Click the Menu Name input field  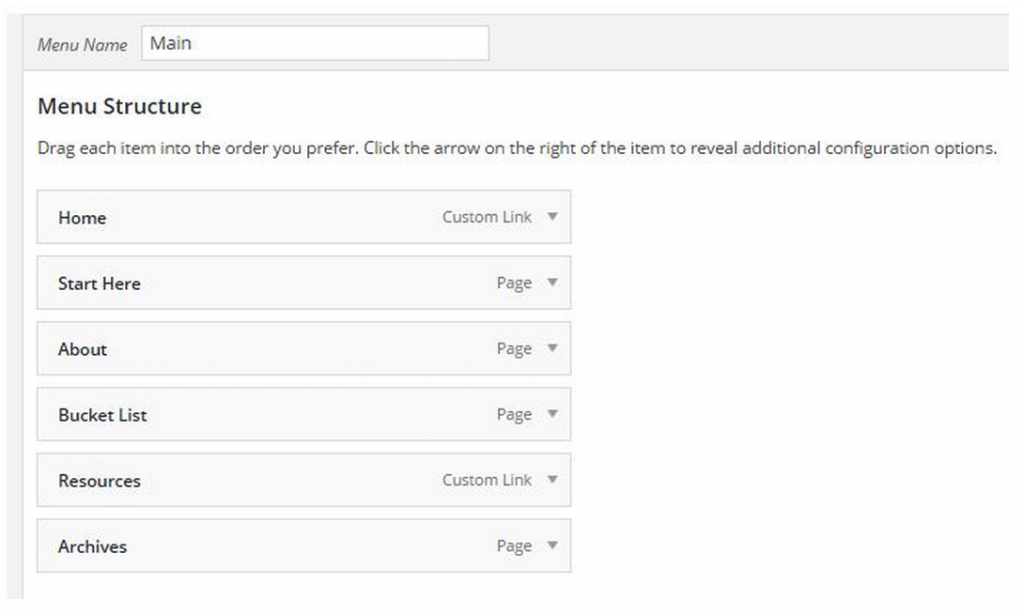315,43
